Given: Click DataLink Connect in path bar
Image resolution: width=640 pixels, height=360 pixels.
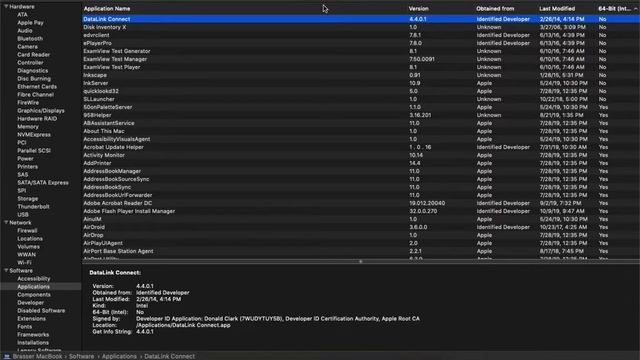Looking at the screenshot, I should (x=169, y=356).
